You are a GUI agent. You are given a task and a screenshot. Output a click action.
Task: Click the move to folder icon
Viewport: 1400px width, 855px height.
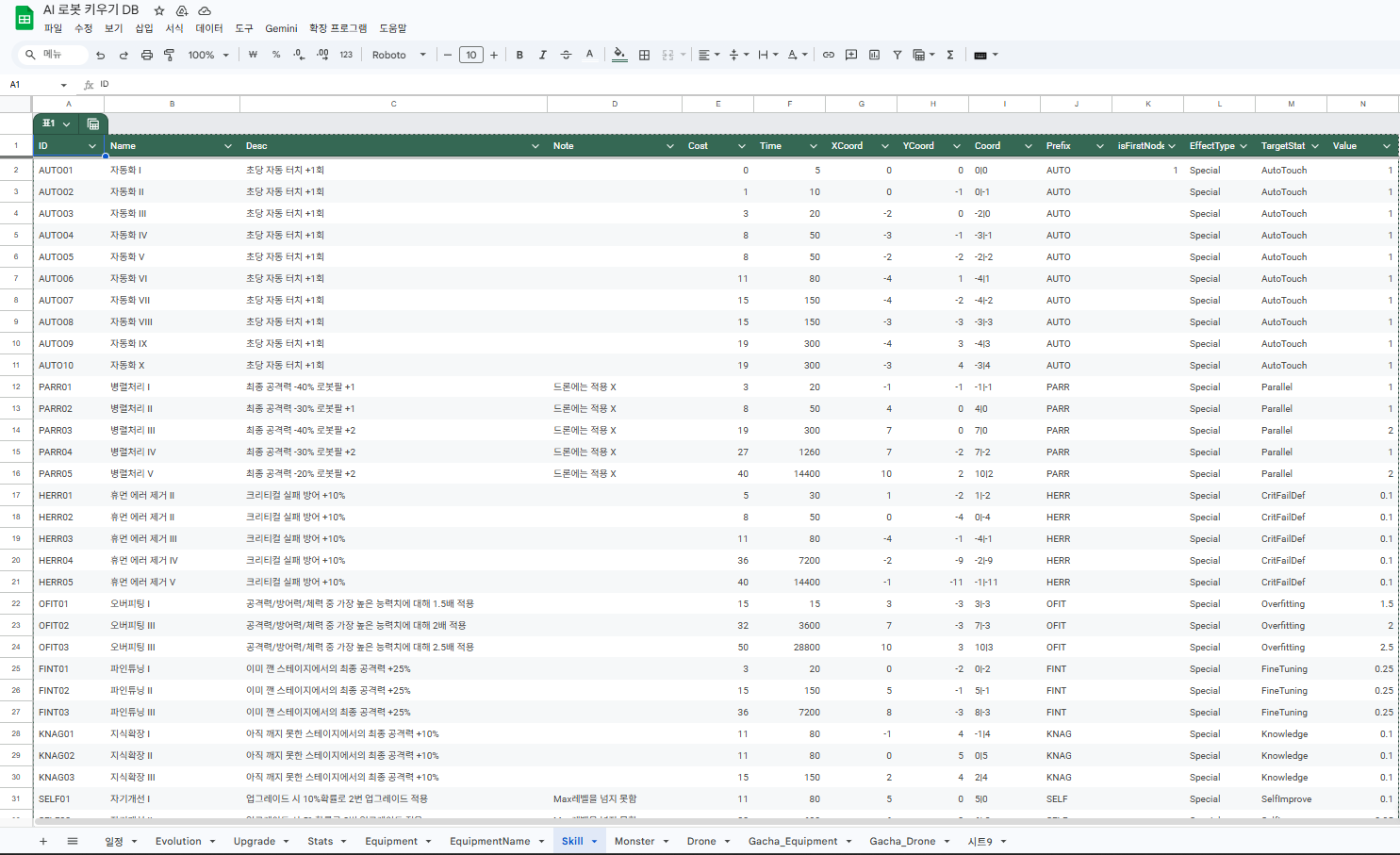click(x=182, y=10)
